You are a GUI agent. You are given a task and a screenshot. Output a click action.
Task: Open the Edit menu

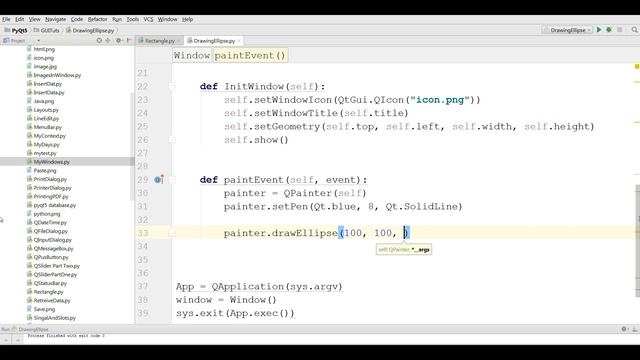pos(19,19)
